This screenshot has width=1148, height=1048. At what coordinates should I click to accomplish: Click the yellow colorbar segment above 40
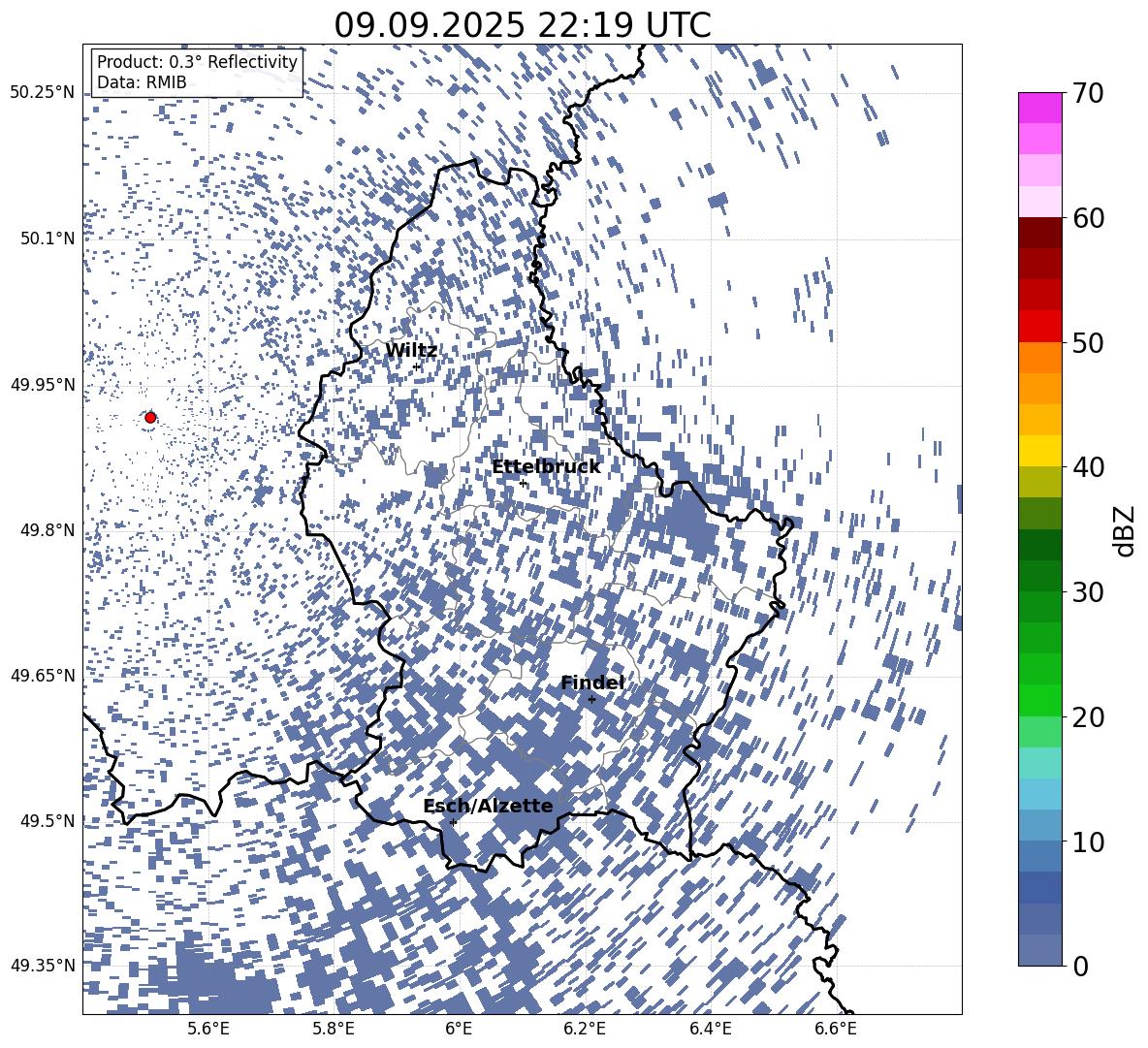tap(1039, 451)
